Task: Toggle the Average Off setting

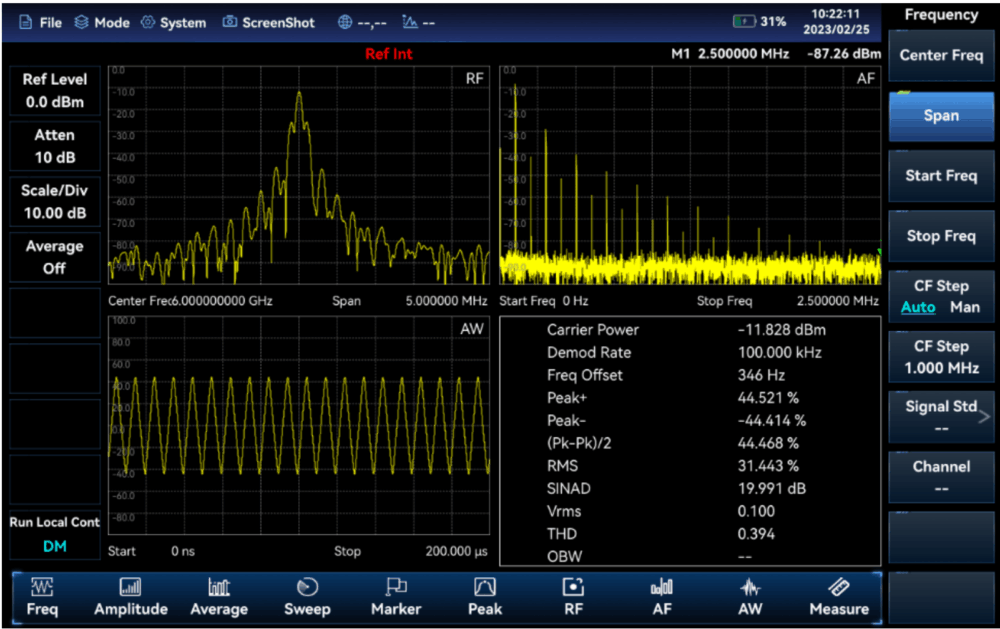Action: coord(54,257)
